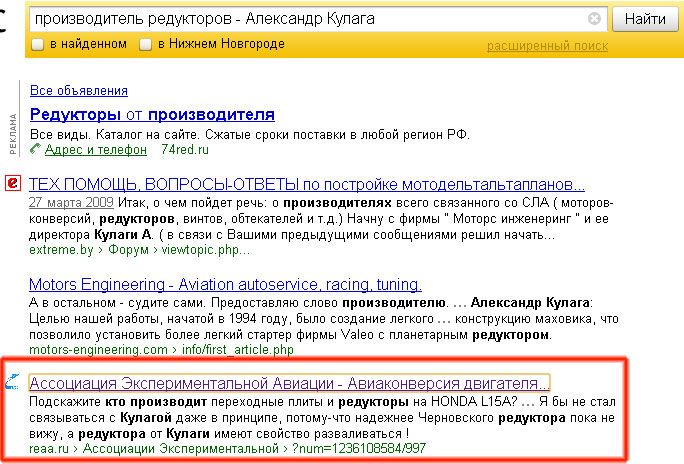Clear the search query with the X icon
The width and height of the screenshot is (684, 464).
tap(594, 19)
